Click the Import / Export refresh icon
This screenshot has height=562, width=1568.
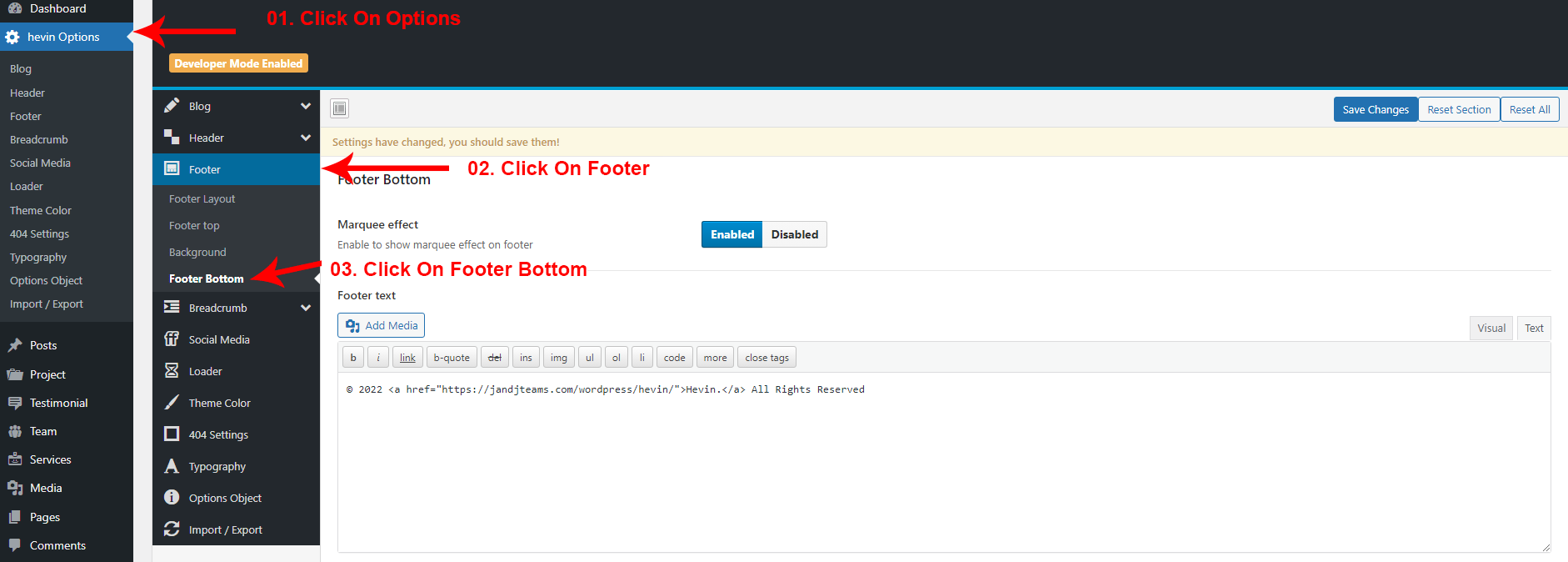(172, 529)
